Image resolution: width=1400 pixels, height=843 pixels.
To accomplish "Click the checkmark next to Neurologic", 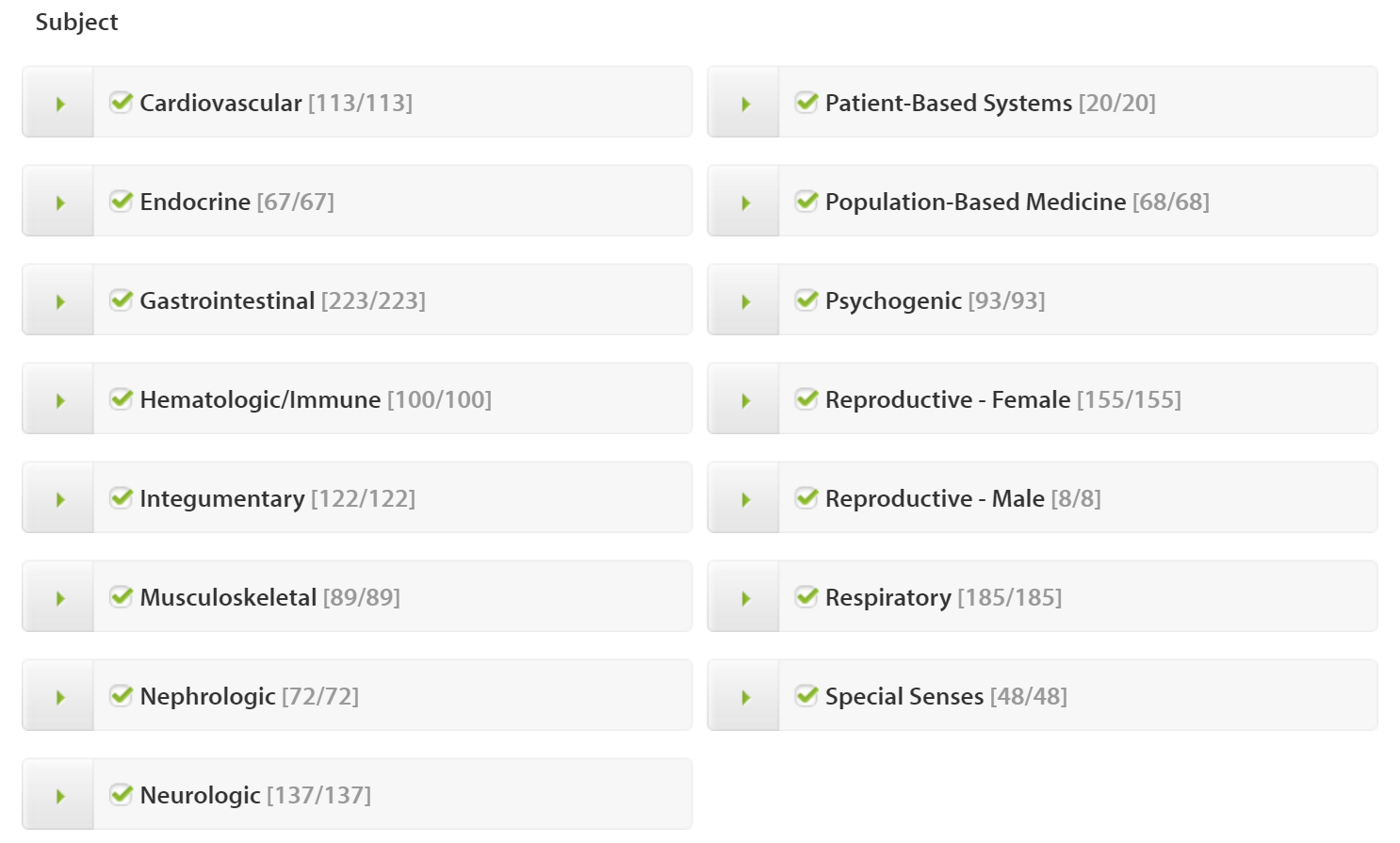I will [122, 794].
